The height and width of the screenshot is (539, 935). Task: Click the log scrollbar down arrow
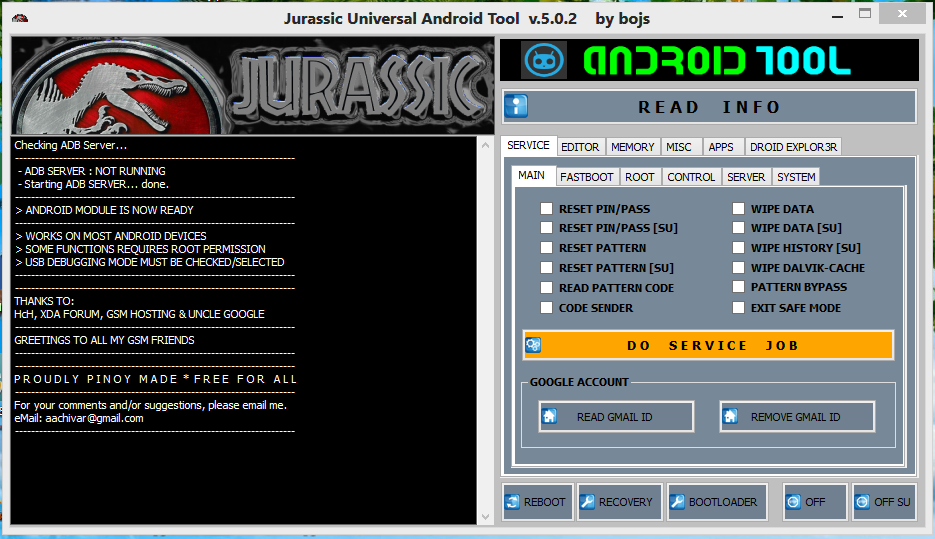(485, 517)
